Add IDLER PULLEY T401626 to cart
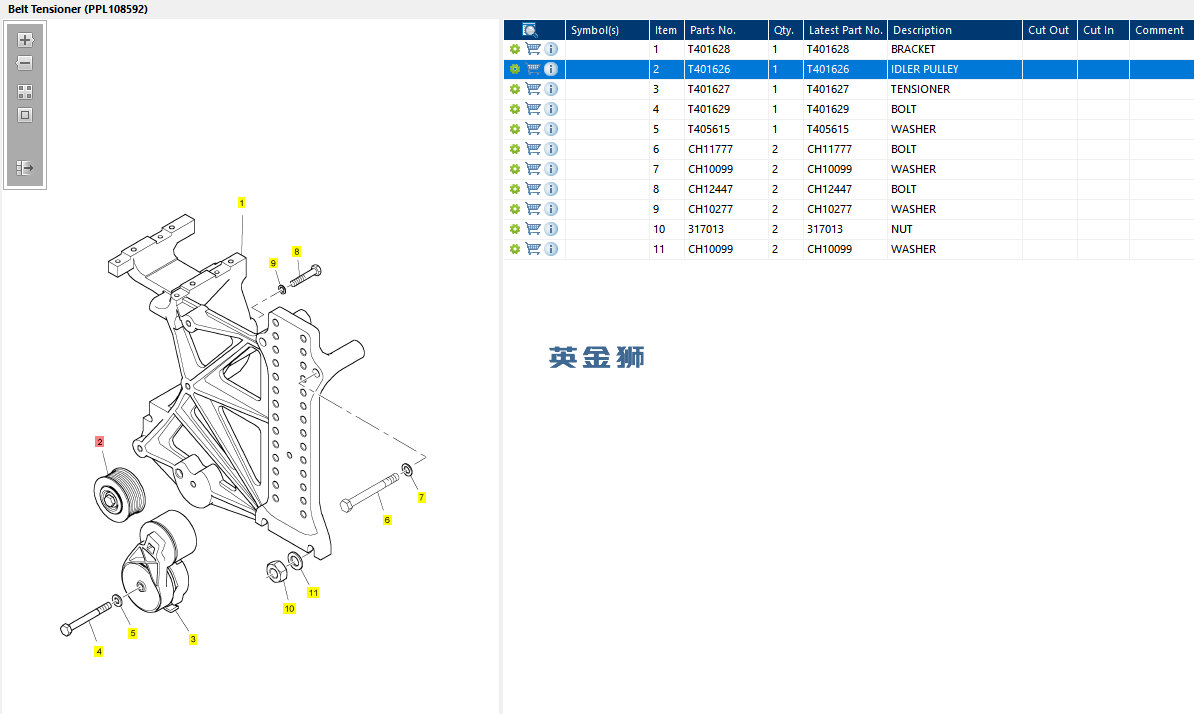 point(533,69)
